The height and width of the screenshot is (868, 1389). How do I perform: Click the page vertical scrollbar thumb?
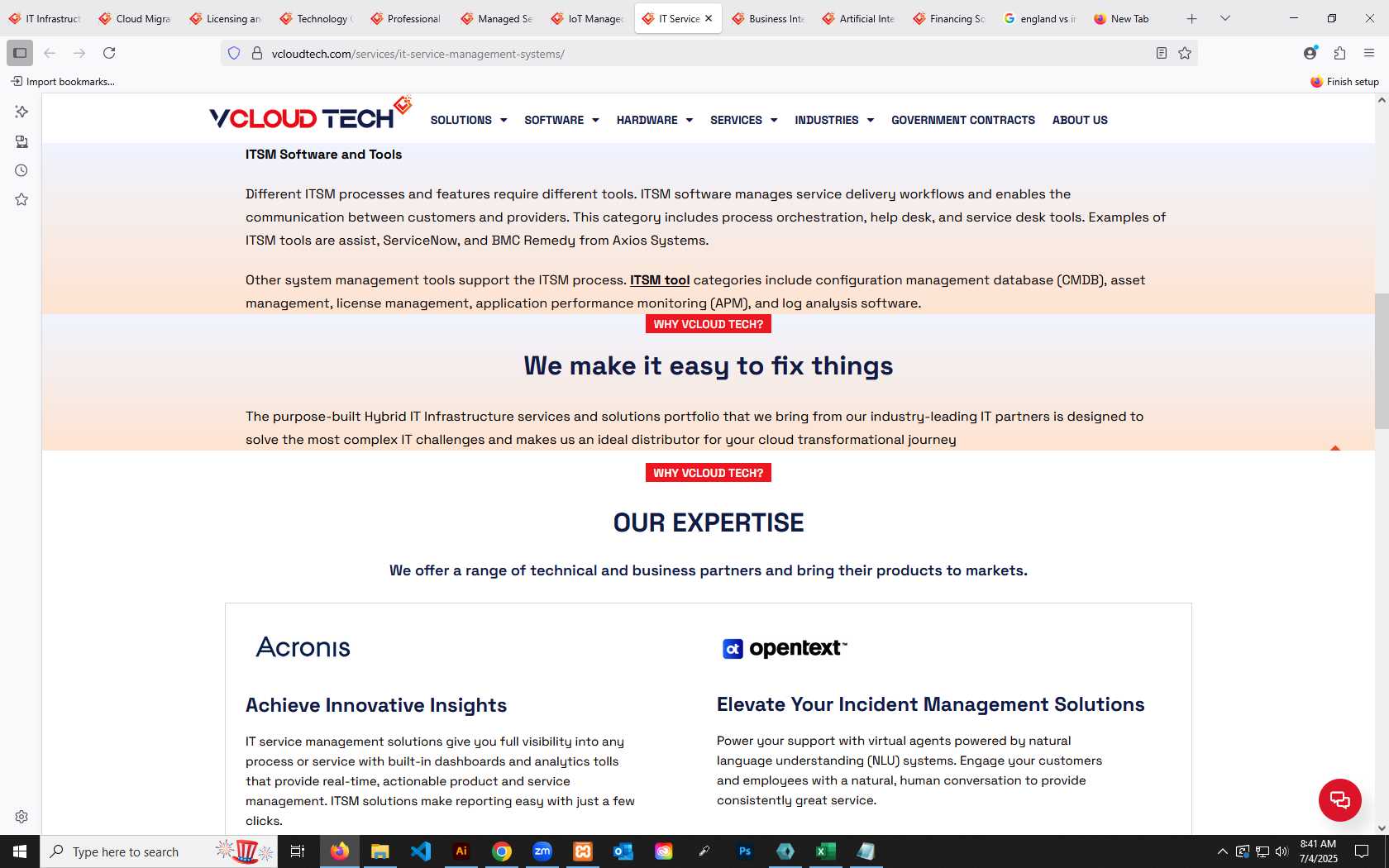[x=1382, y=360]
